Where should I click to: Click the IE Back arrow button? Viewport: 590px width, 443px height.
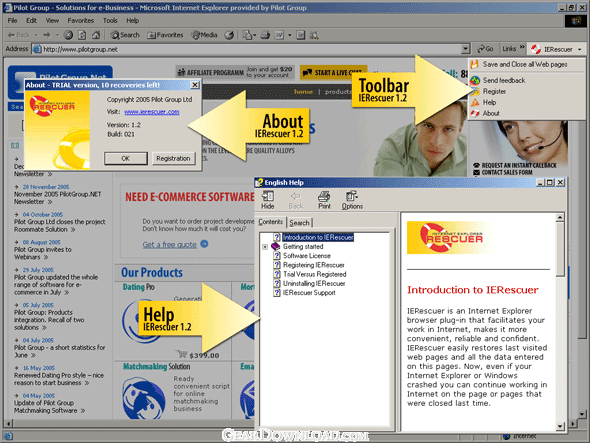tap(19, 35)
